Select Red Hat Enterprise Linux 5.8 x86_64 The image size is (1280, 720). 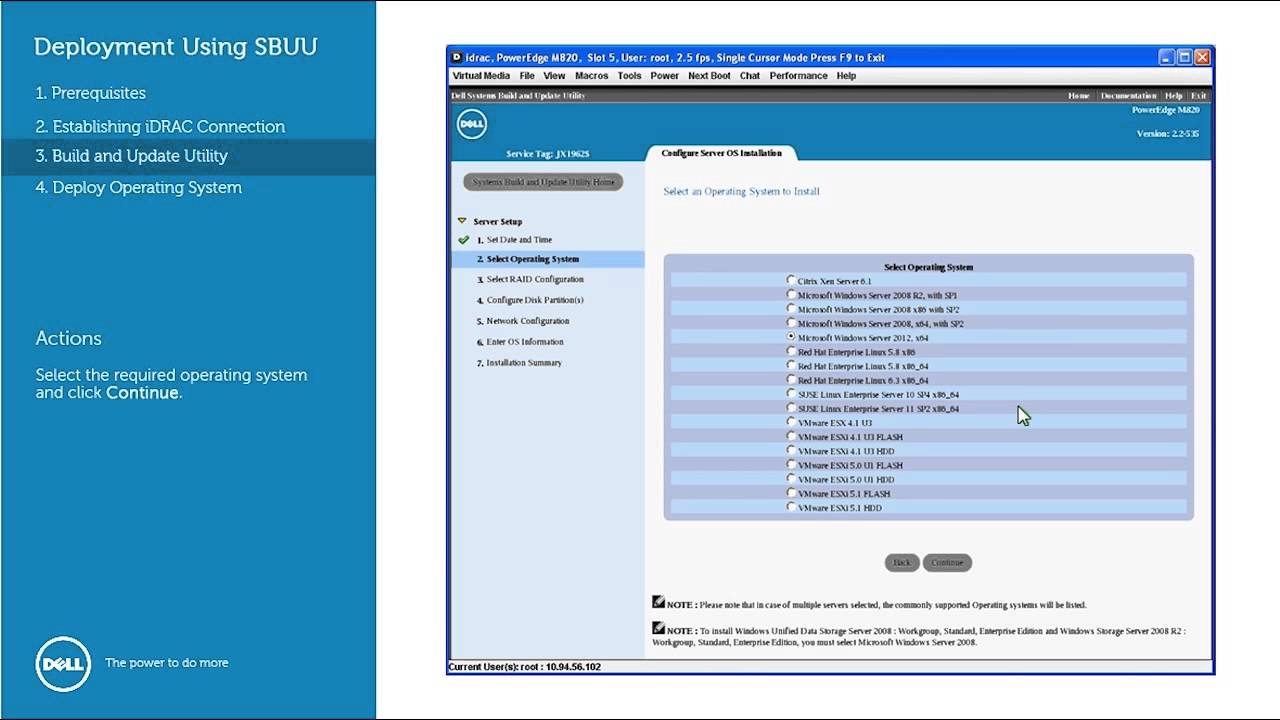tap(792, 366)
